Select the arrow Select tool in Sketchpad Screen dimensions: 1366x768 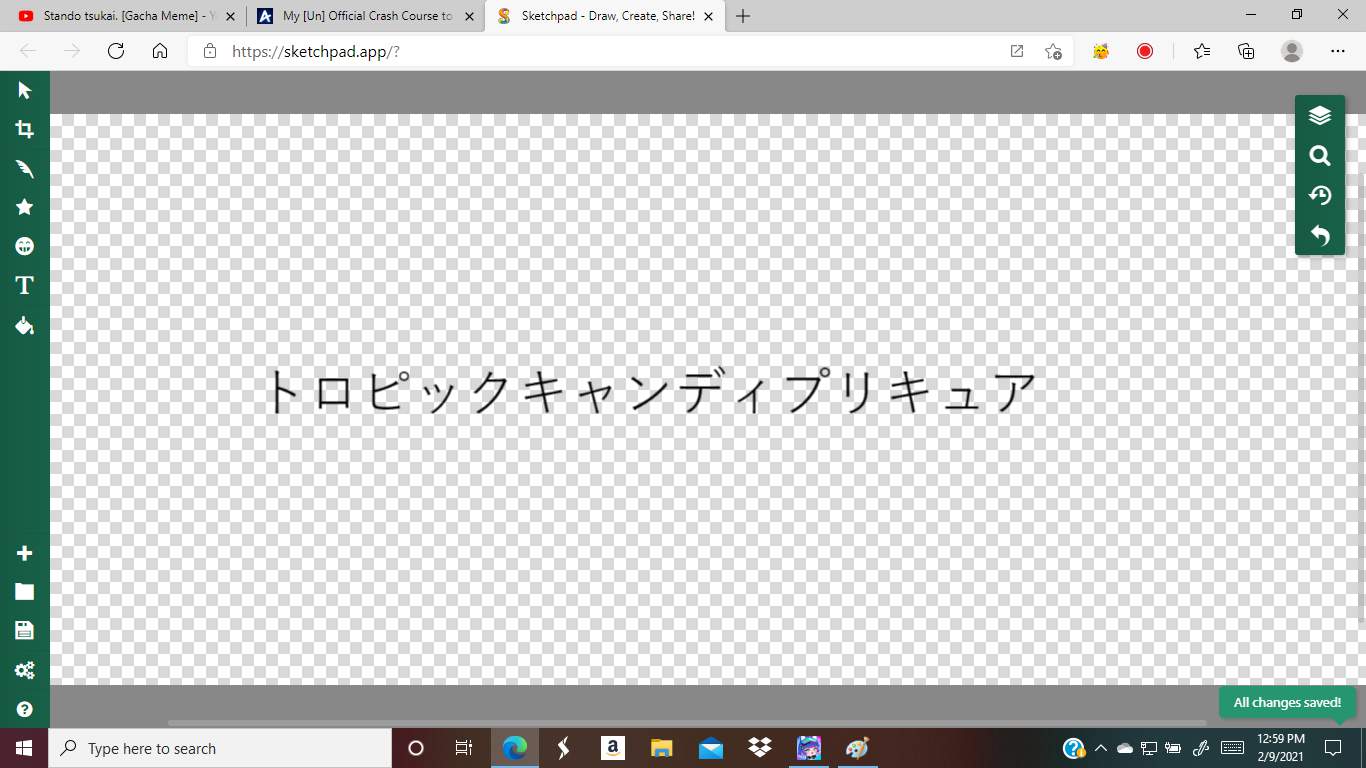click(x=25, y=91)
